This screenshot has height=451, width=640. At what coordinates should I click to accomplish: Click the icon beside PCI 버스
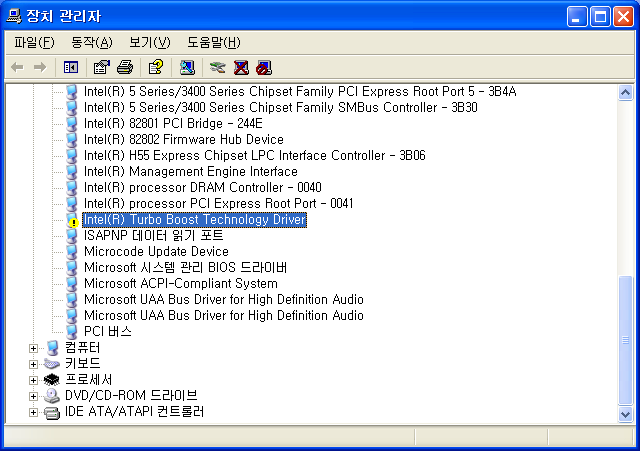(x=72, y=332)
